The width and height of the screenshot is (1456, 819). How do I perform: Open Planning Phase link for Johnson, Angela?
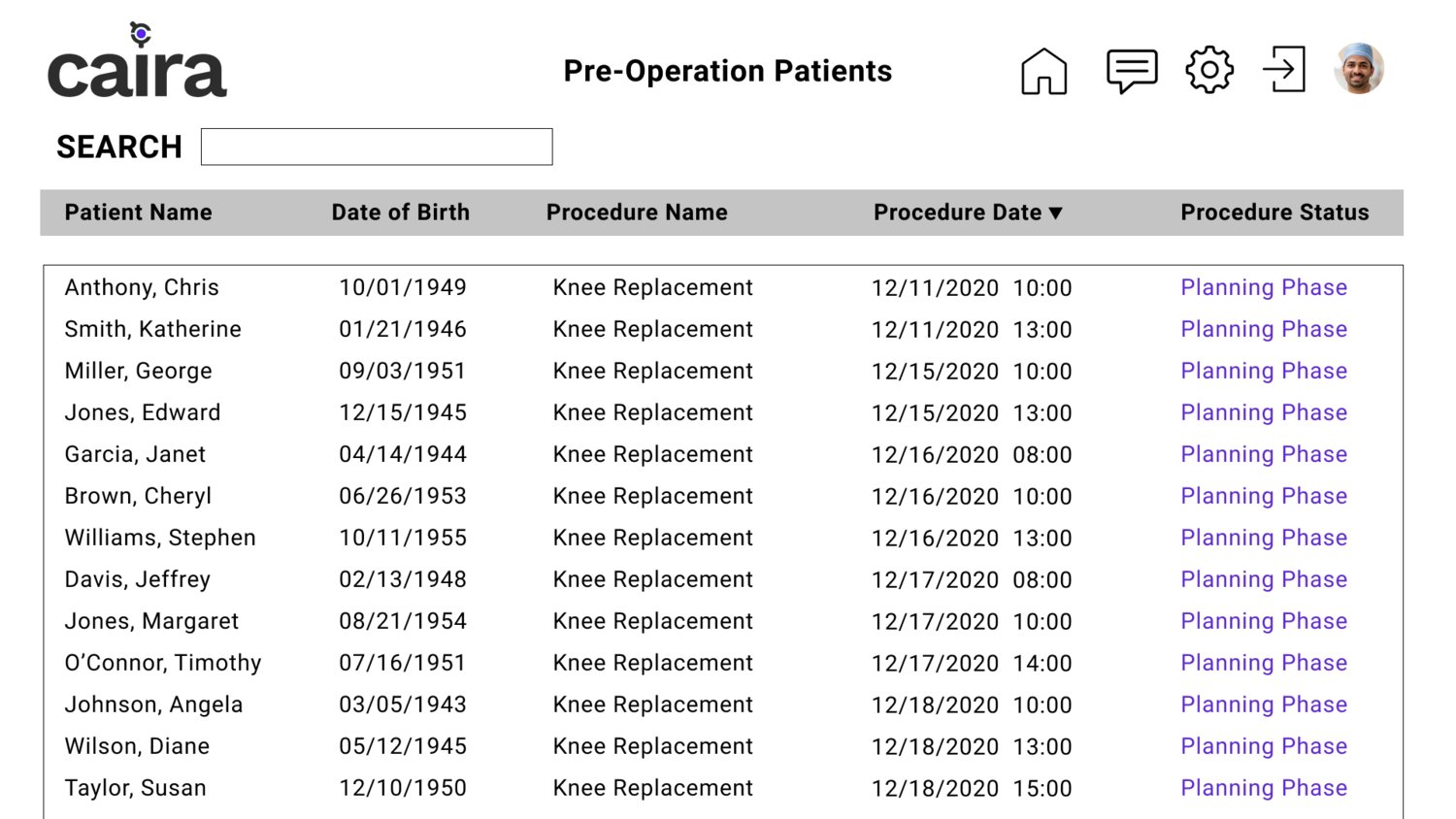(x=1264, y=704)
